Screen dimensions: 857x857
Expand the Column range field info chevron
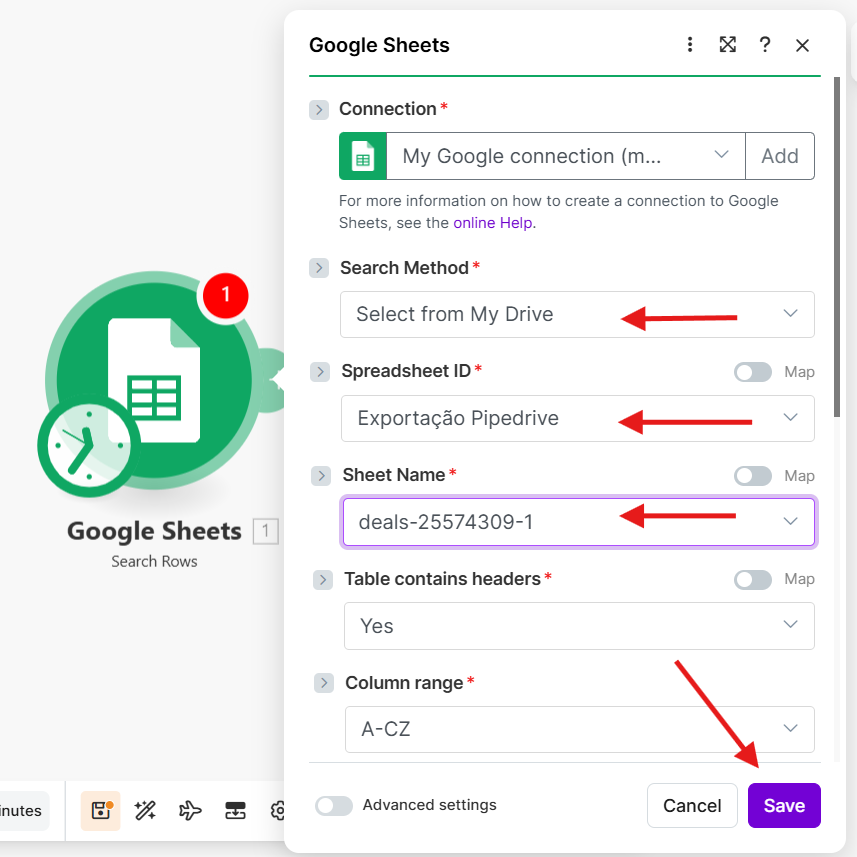[324, 683]
